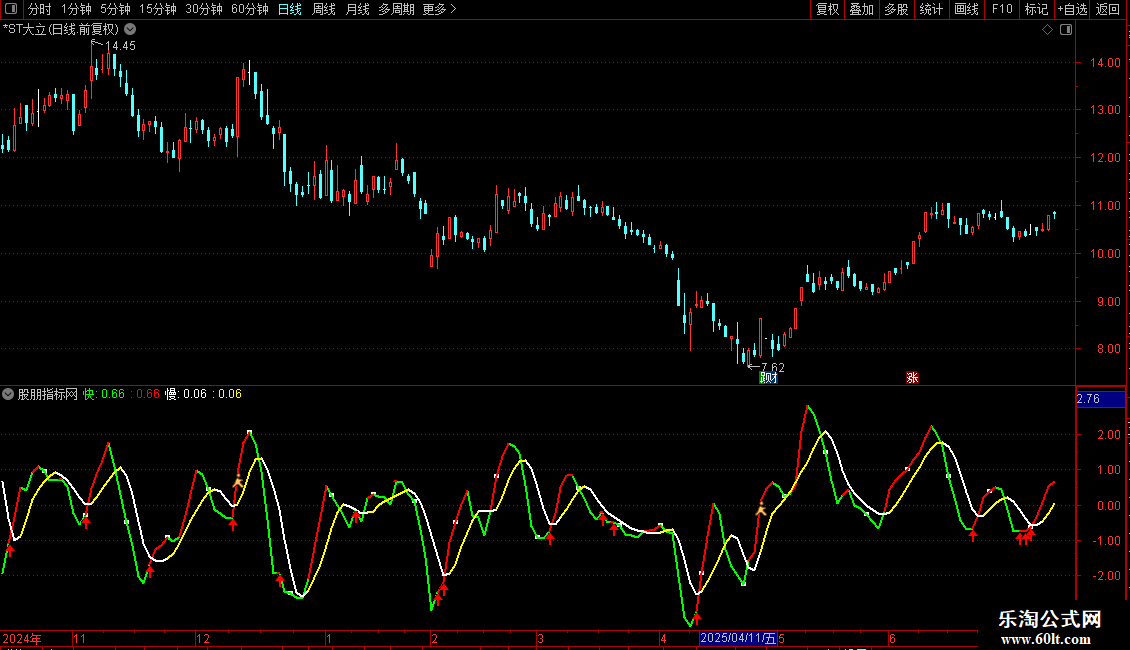The width and height of the screenshot is (1130, 650).
Task: Add stock via +自选 button
Action: click(1072, 9)
